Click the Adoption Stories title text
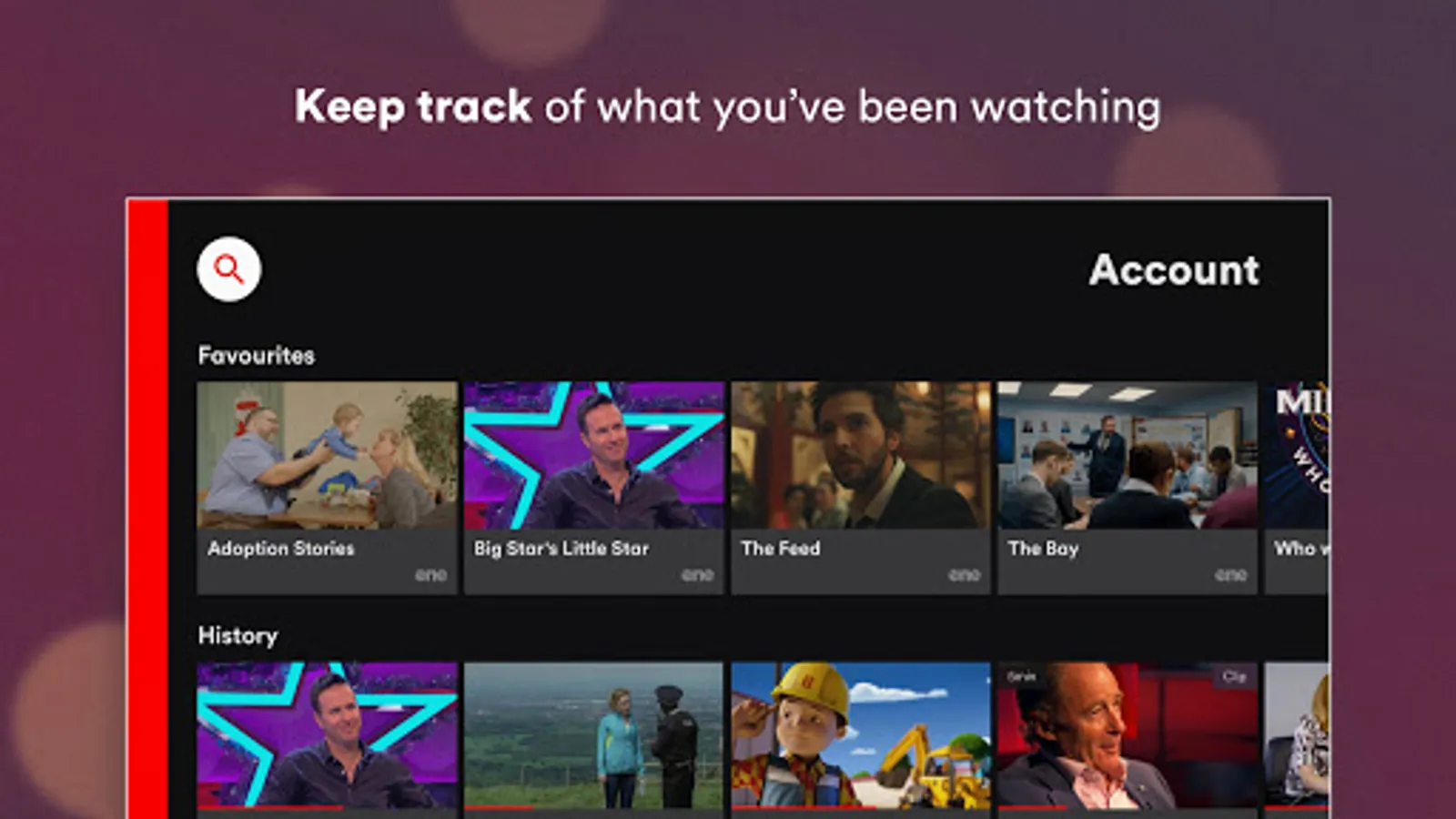This screenshot has width=1456, height=819. (x=281, y=548)
